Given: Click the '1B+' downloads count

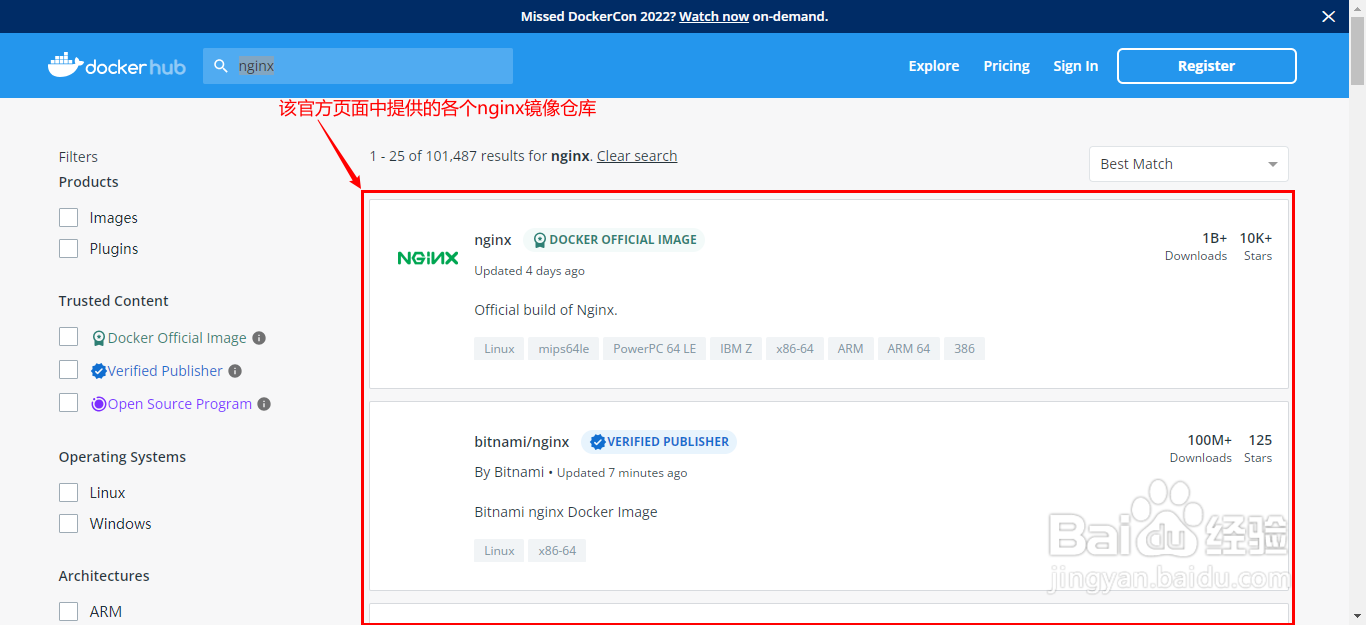Looking at the screenshot, I should (1214, 238).
